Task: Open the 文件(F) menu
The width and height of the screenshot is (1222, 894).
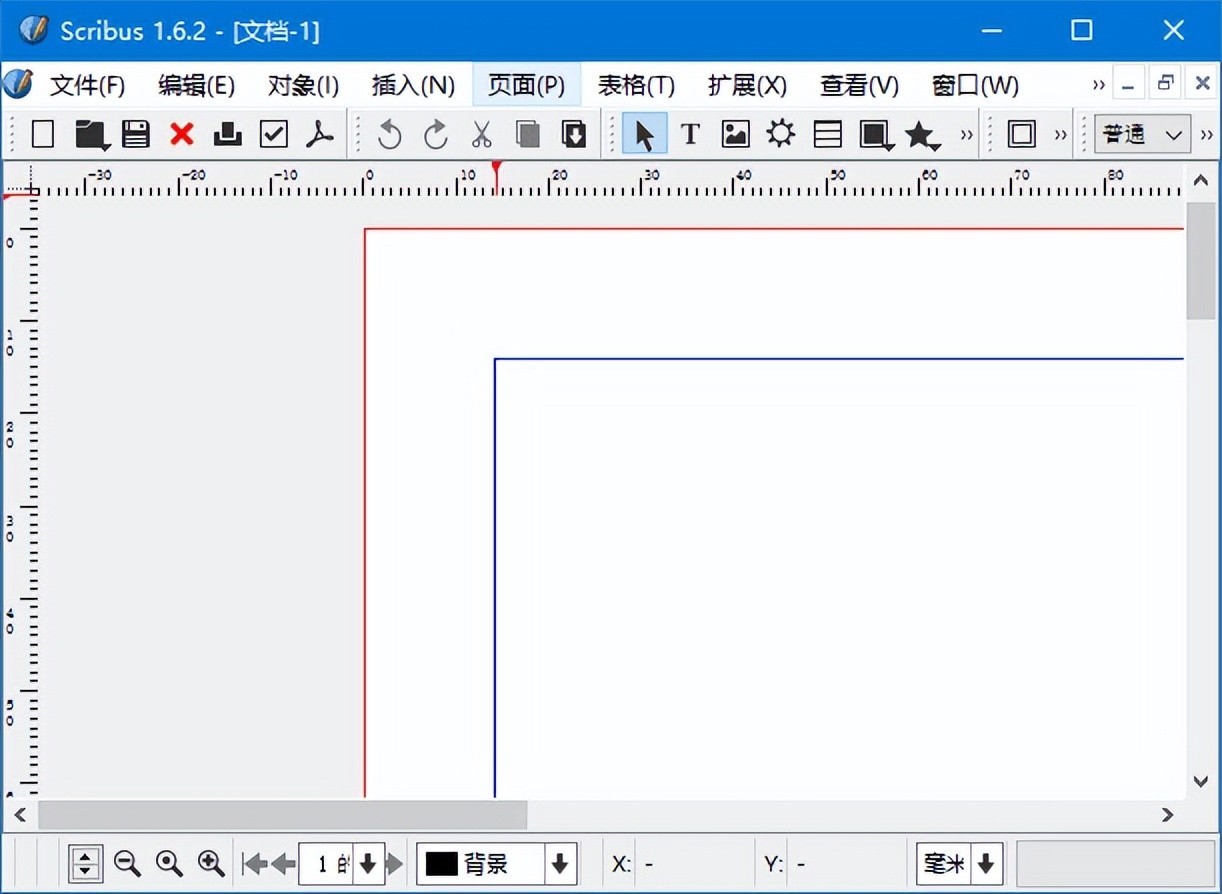Action: click(x=88, y=86)
